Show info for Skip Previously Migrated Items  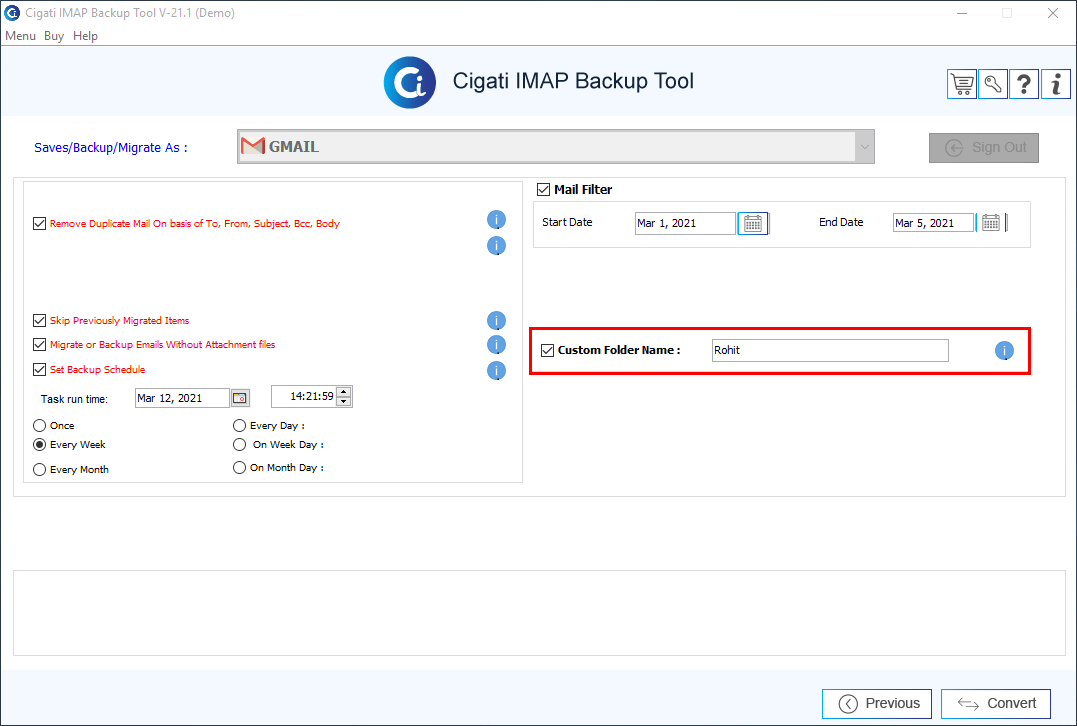click(497, 321)
